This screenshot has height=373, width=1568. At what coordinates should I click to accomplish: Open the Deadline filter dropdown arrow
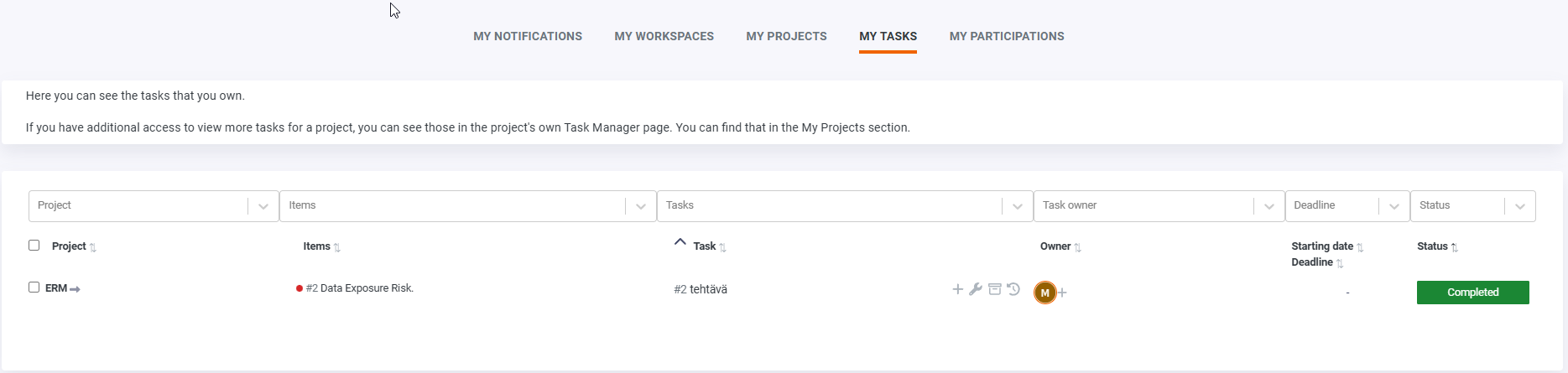(1394, 206)
